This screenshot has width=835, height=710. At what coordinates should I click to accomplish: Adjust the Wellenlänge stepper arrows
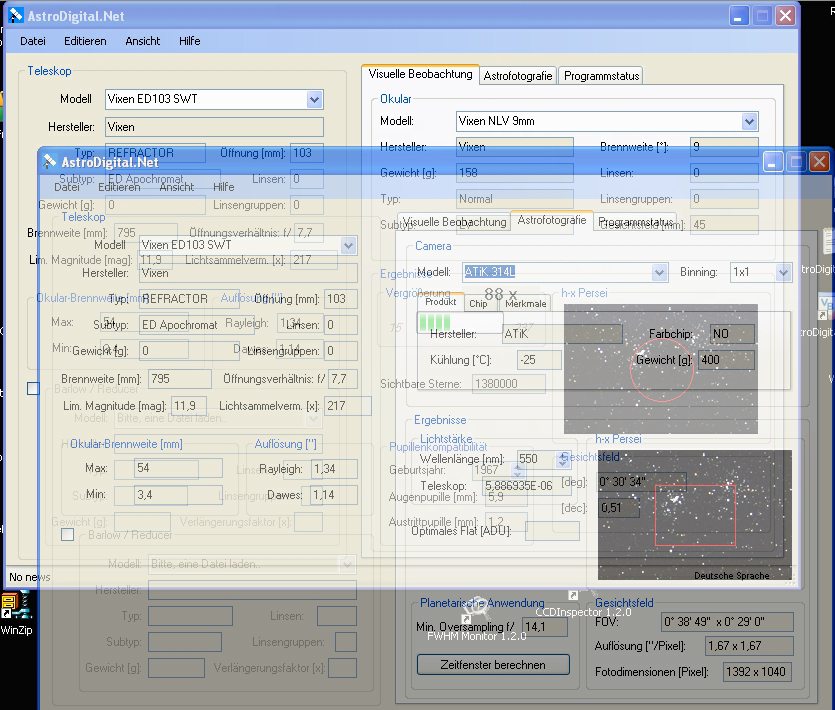[563, 459]
